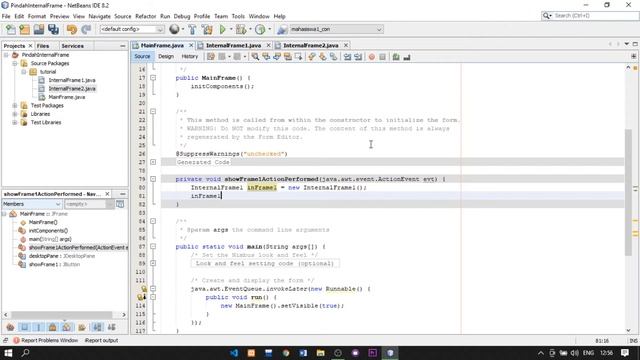Click the Shift Line Left icon in editor toolbar

tap(347, 57)
